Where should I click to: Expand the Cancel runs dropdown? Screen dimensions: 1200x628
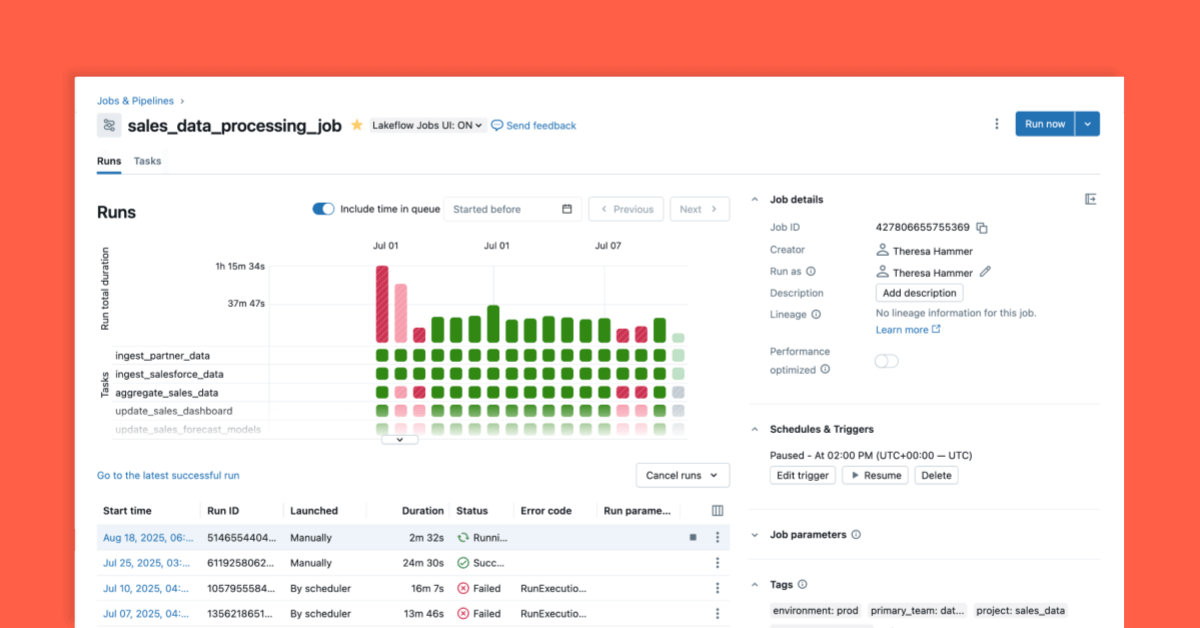[x=683, y=475]
